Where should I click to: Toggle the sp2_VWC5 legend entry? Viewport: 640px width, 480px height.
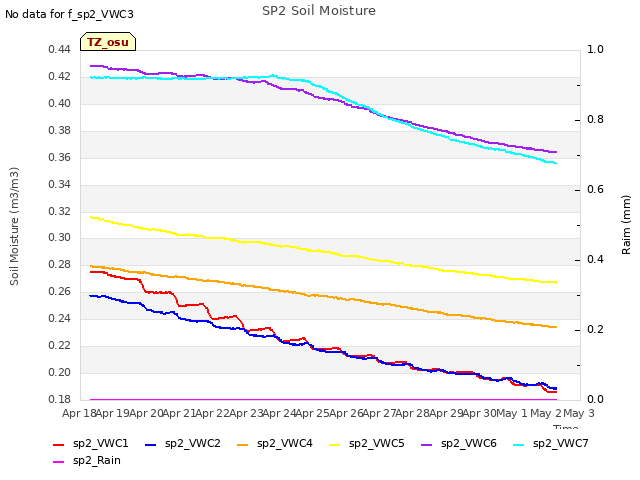[x=367, y=443]
